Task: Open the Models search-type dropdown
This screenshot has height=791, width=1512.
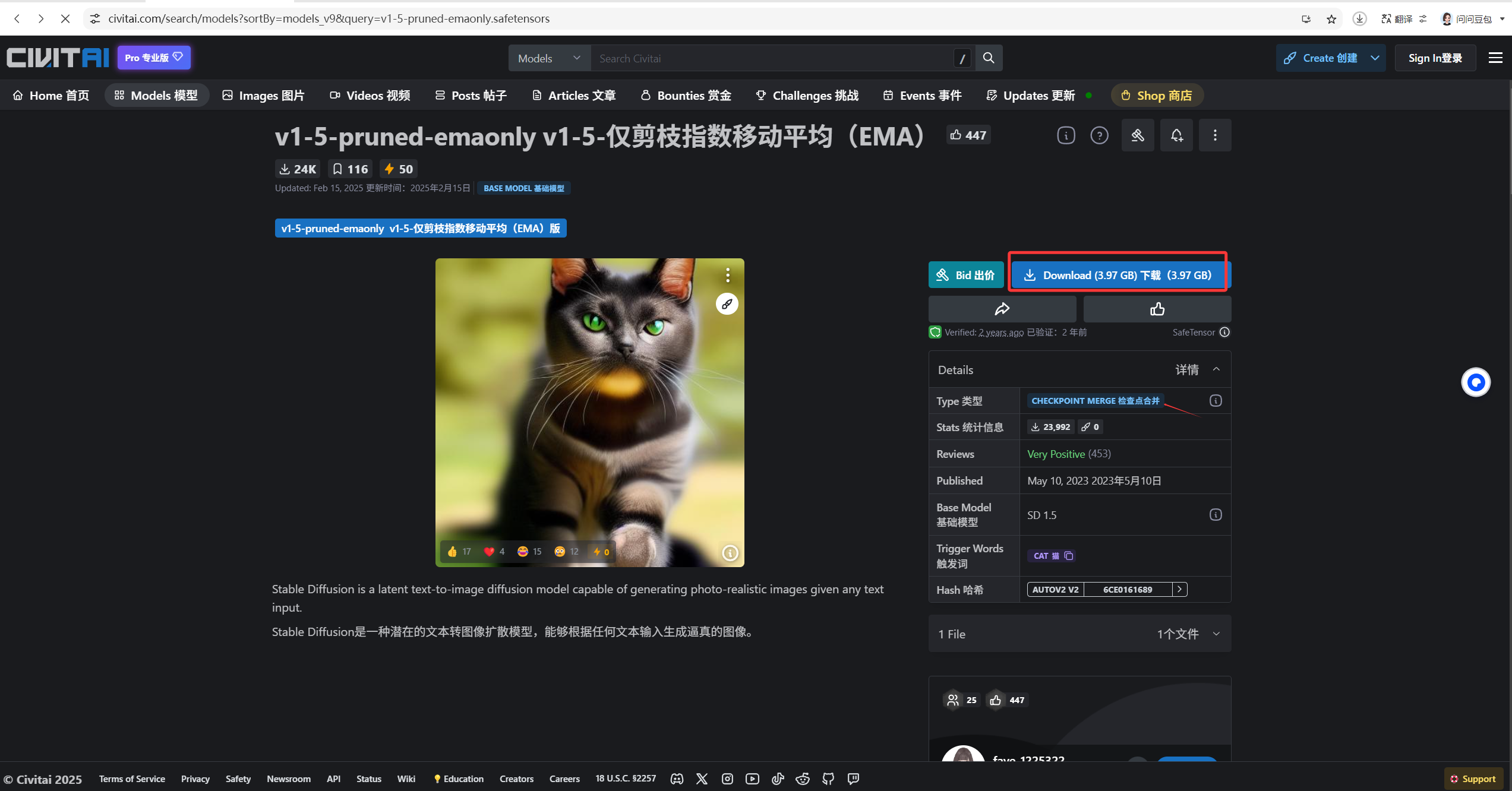Action: click(549, 58)
